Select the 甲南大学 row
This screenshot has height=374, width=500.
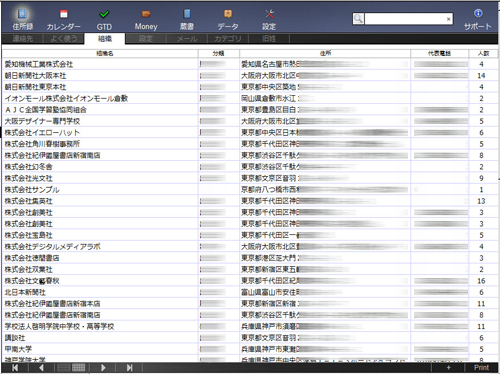click(250, 349)
